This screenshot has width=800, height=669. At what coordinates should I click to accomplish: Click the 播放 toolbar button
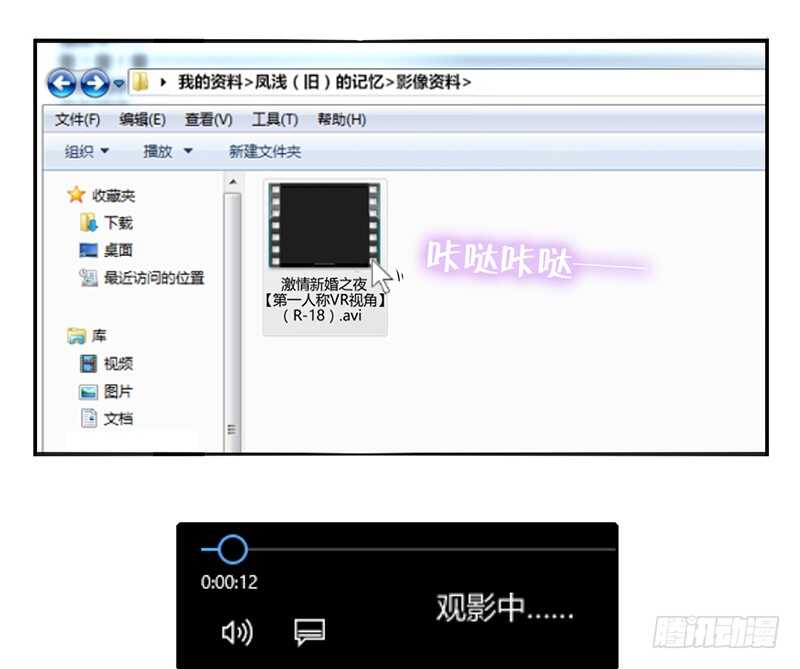158,152
